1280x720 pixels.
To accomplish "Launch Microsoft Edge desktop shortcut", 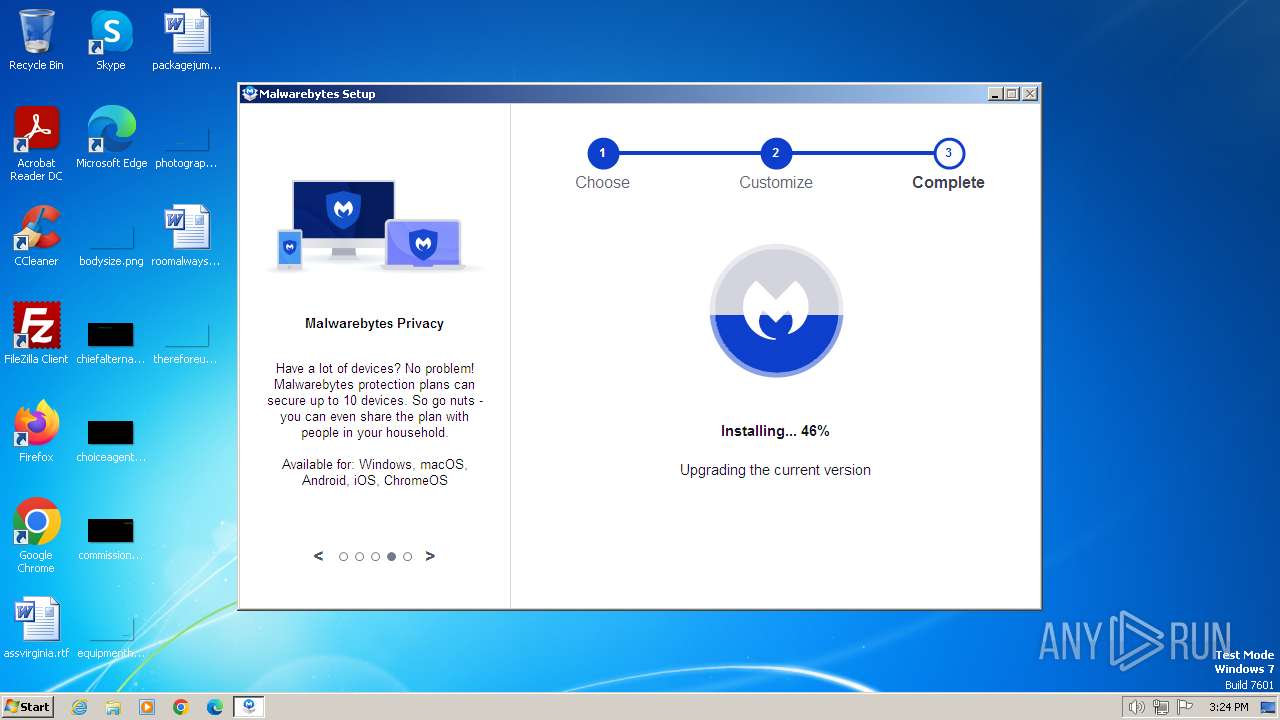I will (x=111, y=138).
